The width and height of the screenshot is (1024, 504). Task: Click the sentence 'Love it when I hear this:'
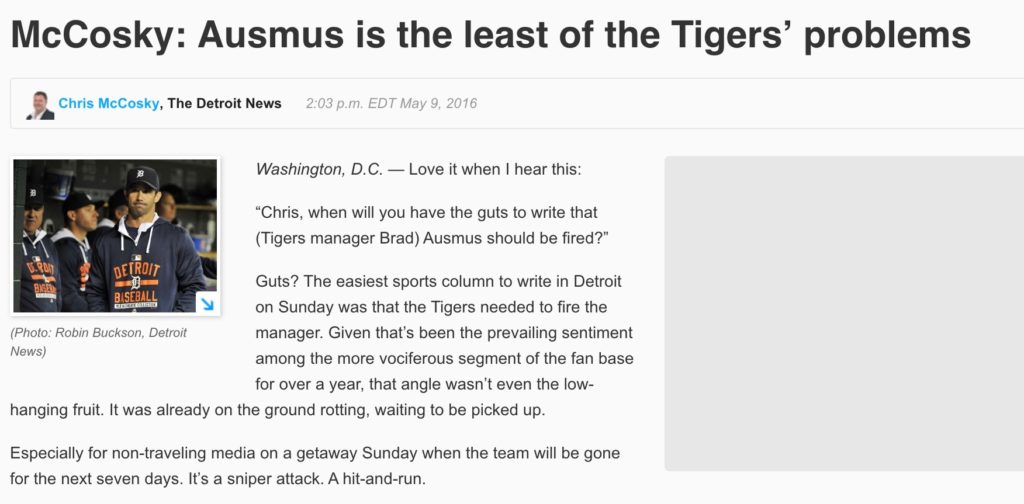[495, 170]
